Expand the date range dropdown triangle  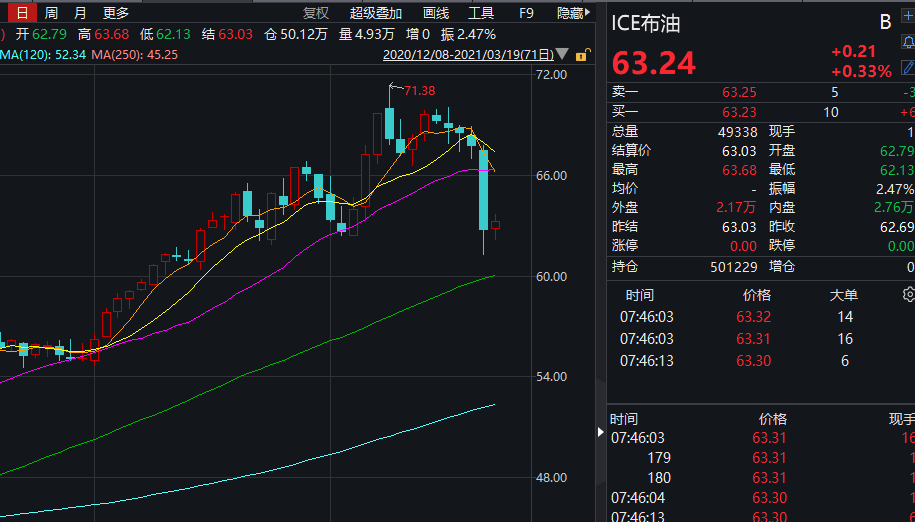(562, 54)
